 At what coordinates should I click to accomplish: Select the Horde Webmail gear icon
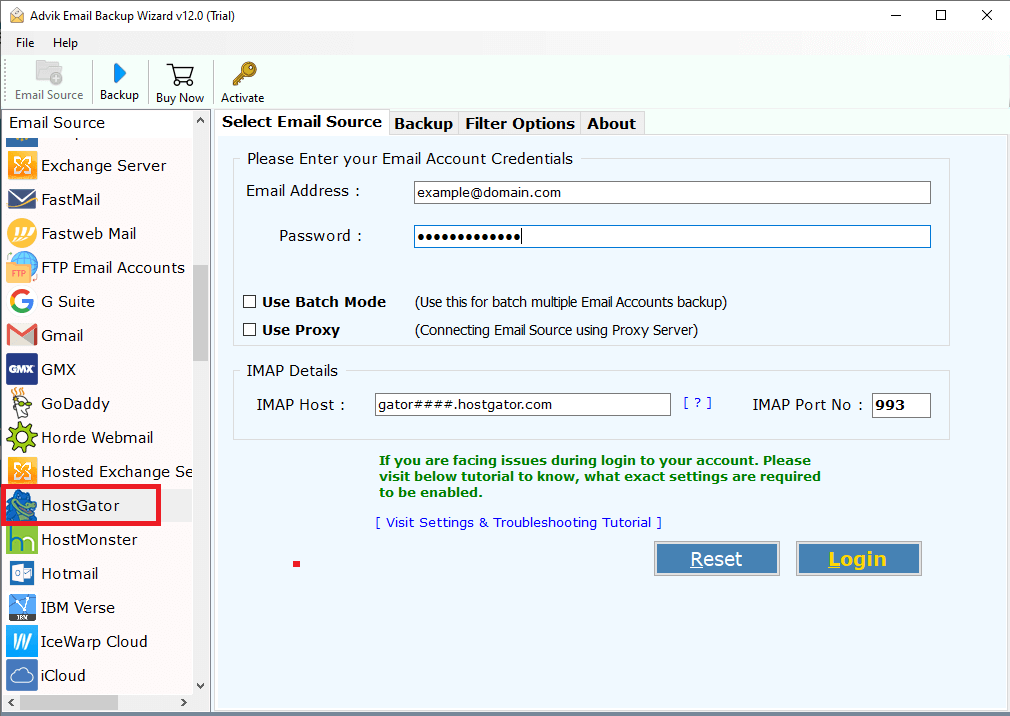(22, 438)
